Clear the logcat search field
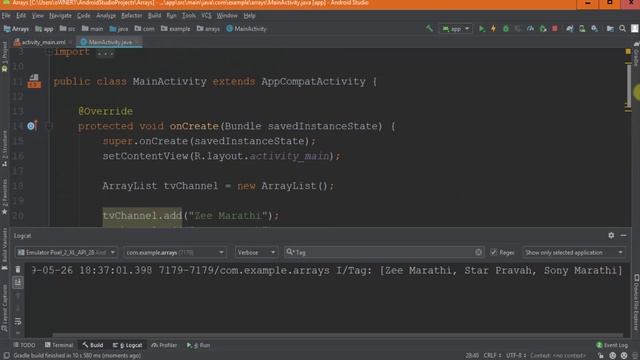The image size is (640, 360). point(478,252)
